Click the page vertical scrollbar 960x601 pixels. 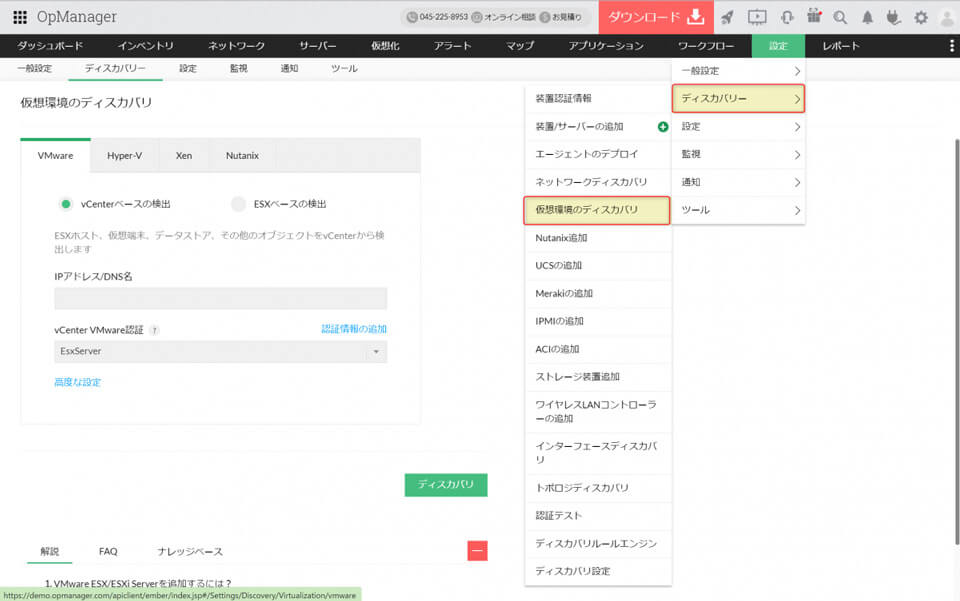[x=956, y=342]
